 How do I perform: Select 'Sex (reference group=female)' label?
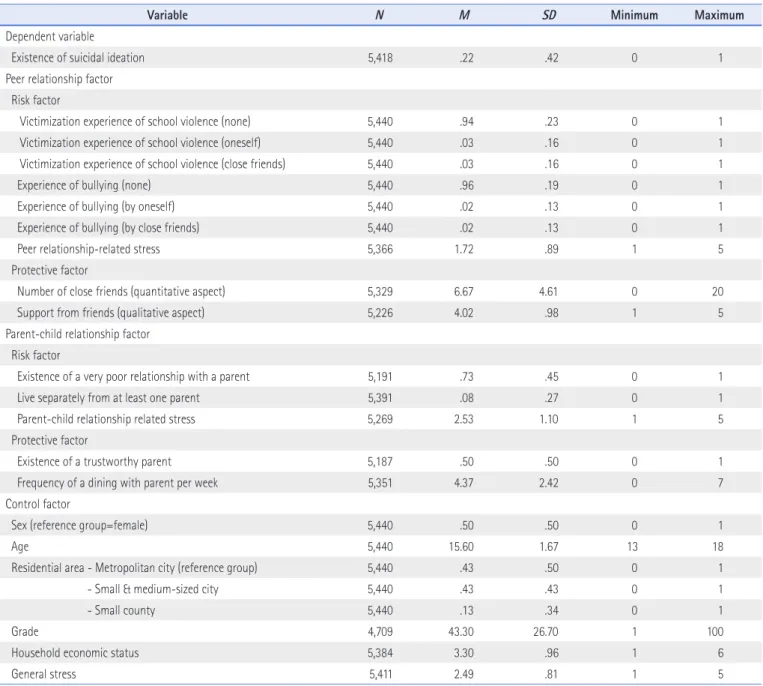[x=79, y=525]
